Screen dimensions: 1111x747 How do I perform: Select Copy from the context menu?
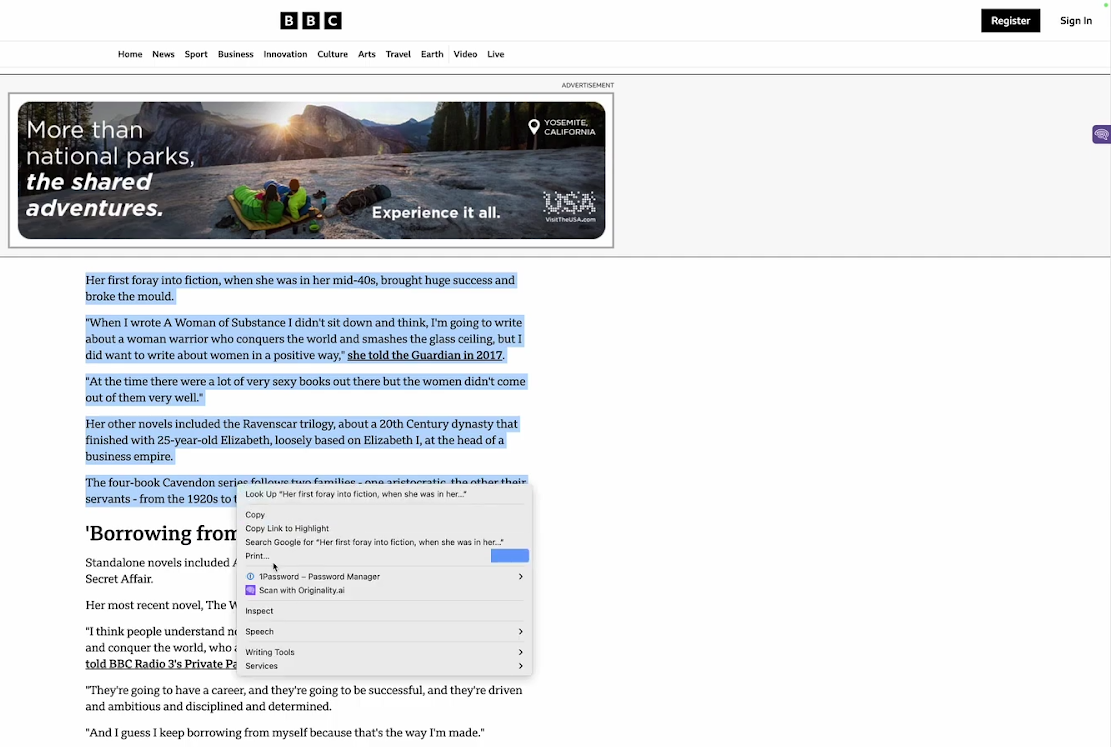(255, 514)
